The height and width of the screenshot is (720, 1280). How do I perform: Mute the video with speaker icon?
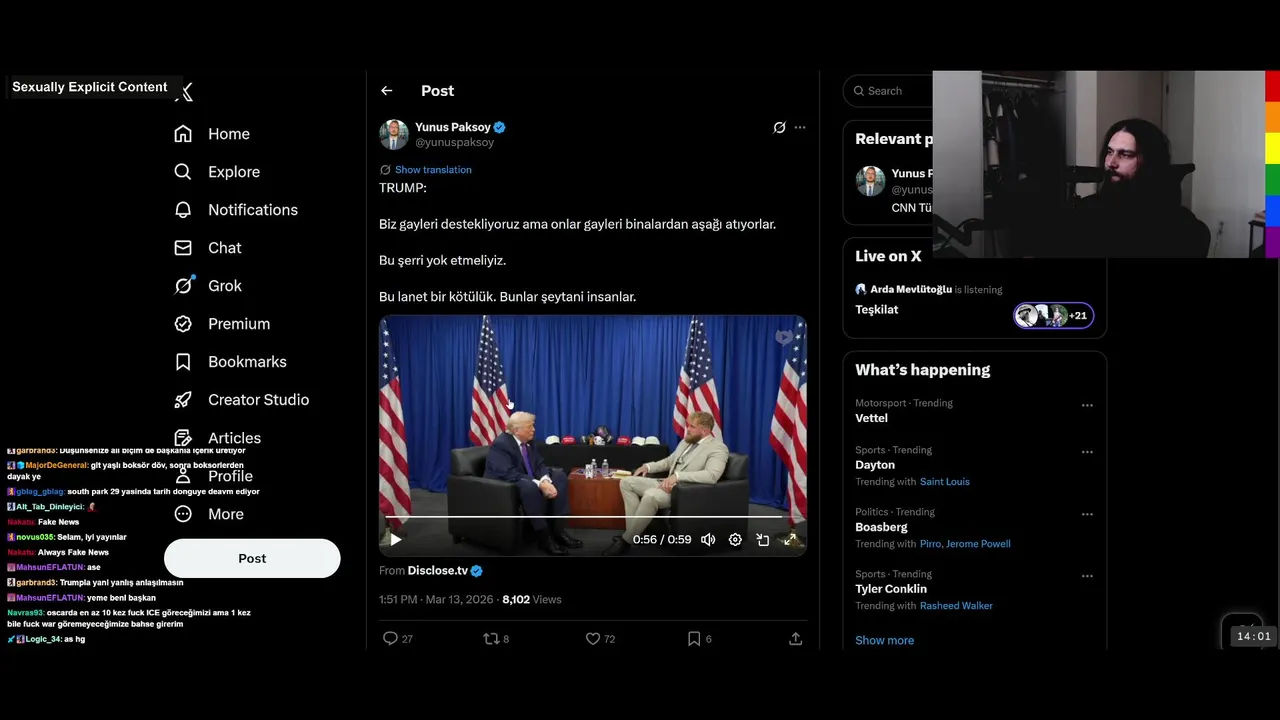point(708,539)
